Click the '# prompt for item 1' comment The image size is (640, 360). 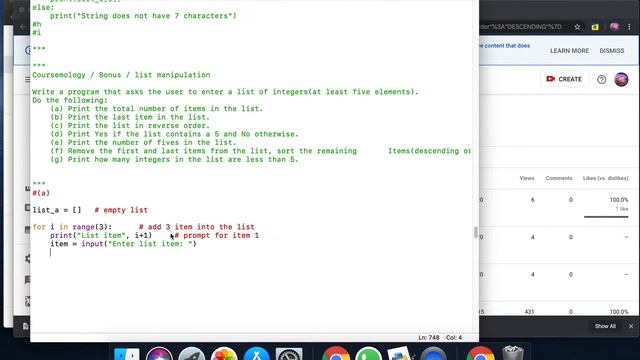(x=217, y=236)
